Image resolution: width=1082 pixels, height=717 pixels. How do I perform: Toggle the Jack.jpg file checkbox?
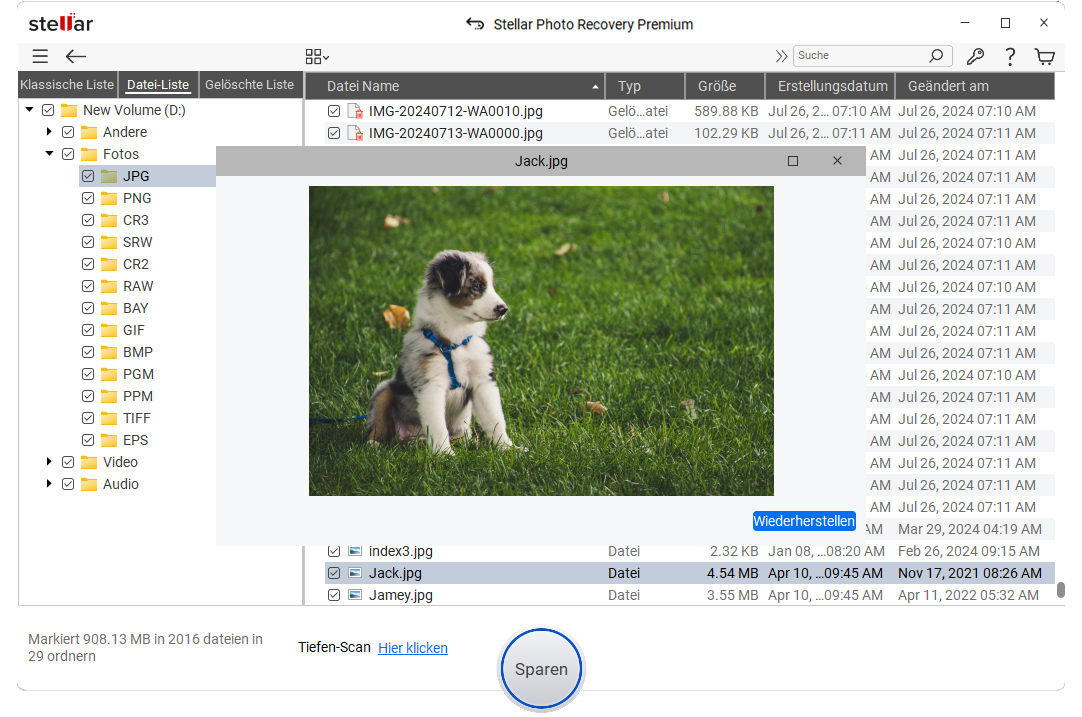point(334,573)
